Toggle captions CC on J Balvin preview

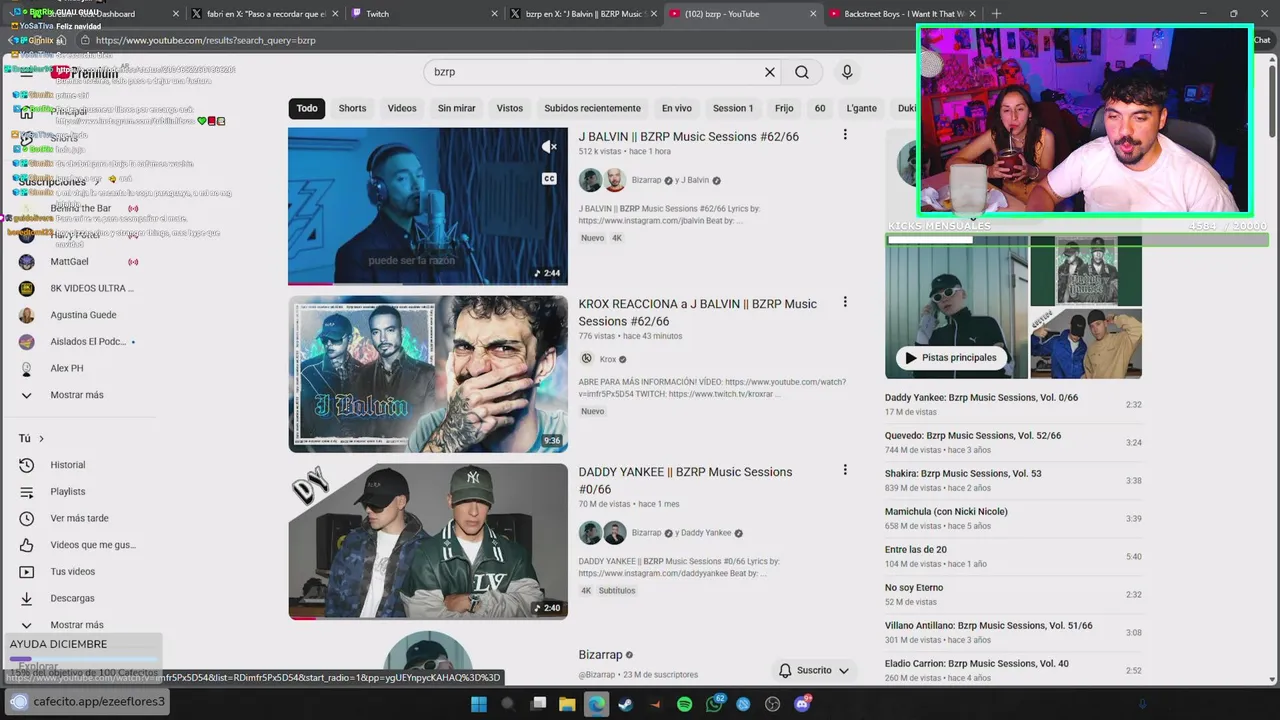pyautogui.click(x=549, y=179)
